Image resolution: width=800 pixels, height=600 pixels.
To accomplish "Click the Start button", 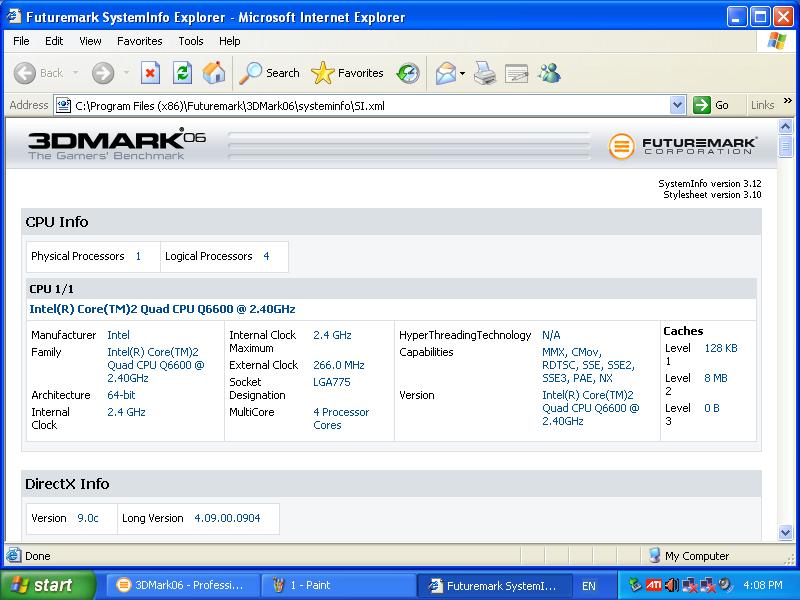I will [48, 585].
